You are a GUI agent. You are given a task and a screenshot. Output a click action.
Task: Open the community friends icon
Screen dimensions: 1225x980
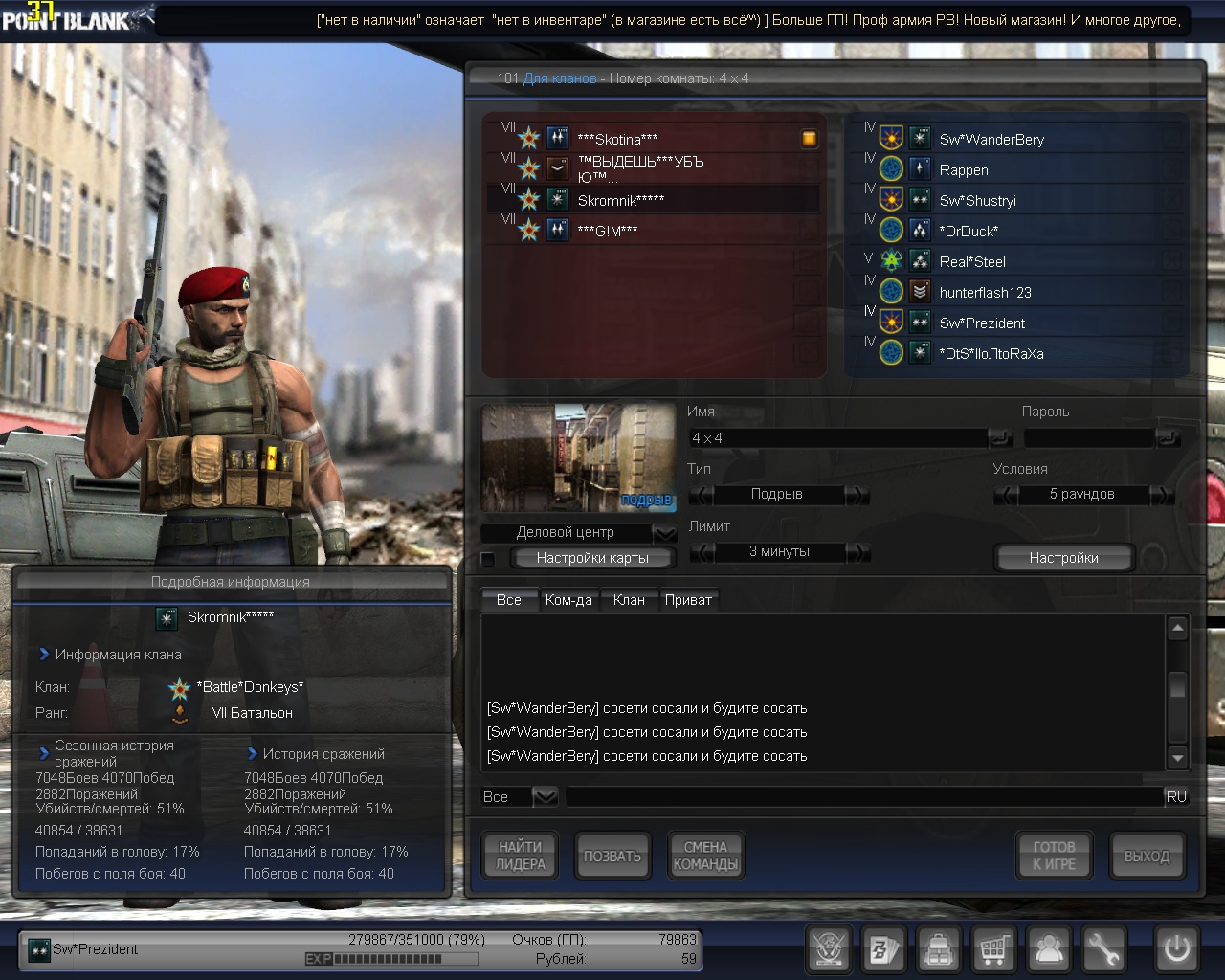(1049, 949)
